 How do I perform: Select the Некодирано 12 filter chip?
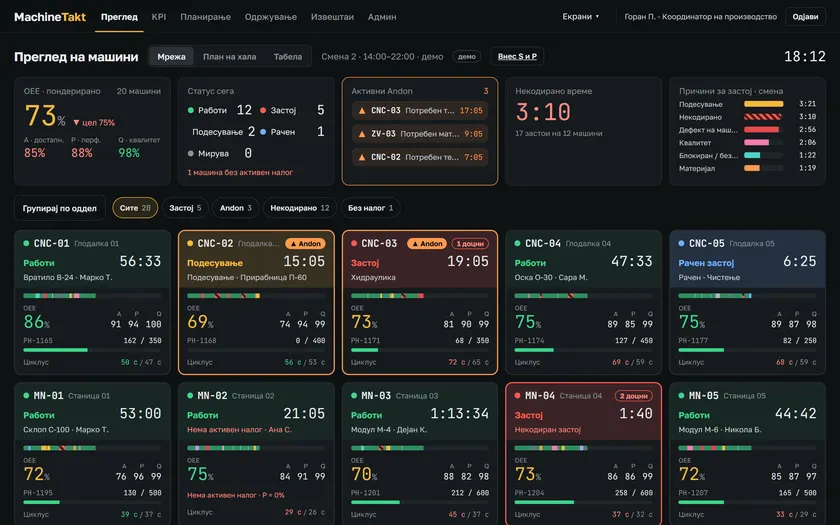tap(299, 208)
